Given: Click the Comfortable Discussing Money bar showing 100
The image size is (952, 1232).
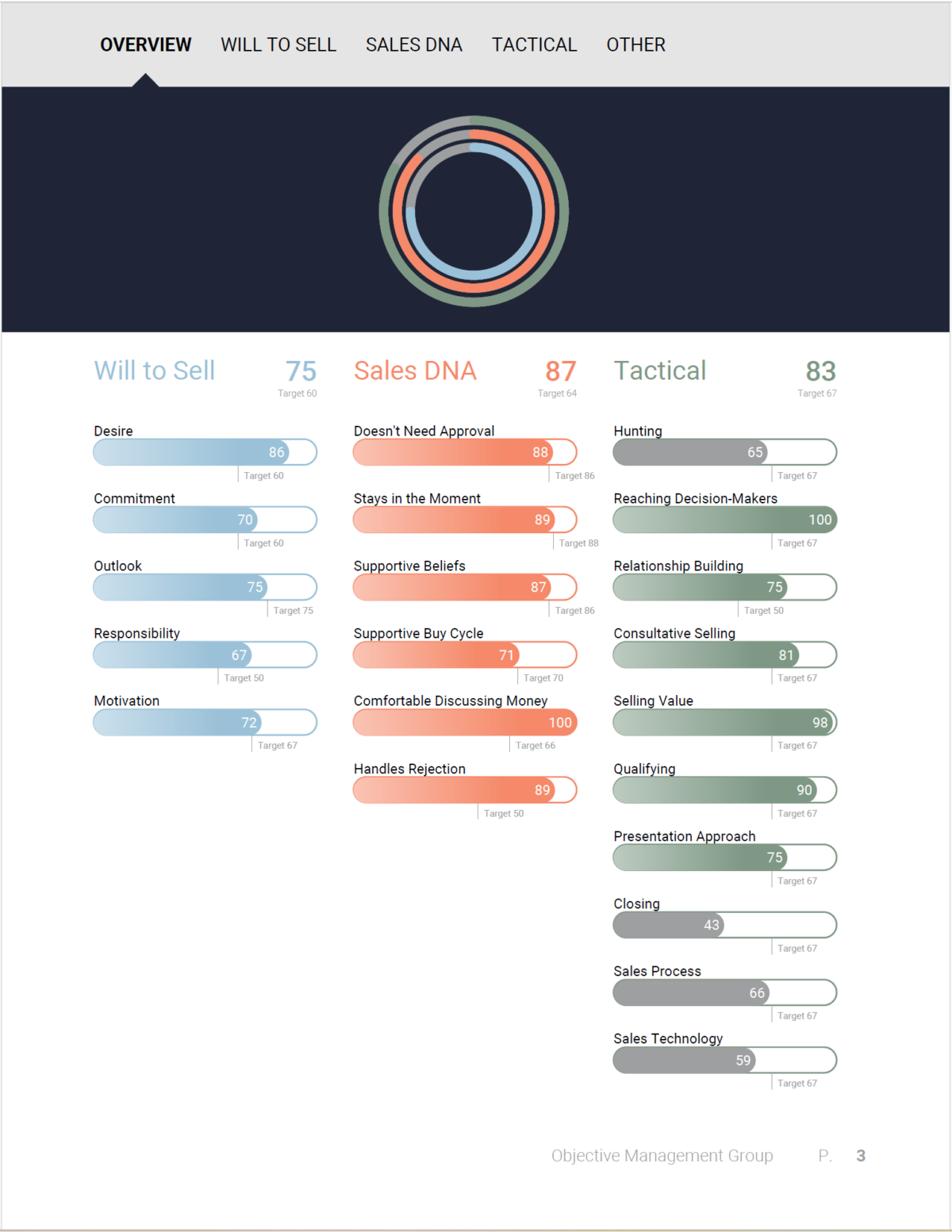Looking at the screenshot, I should click(465, 722).
